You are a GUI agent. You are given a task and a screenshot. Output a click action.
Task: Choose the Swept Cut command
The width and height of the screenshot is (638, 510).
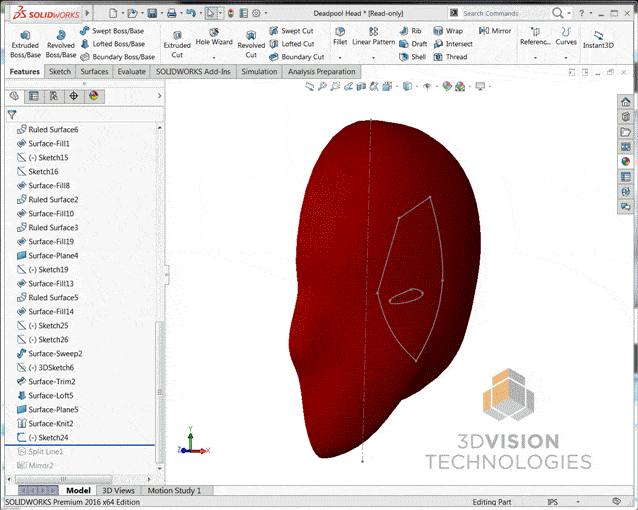coord(291,31)
